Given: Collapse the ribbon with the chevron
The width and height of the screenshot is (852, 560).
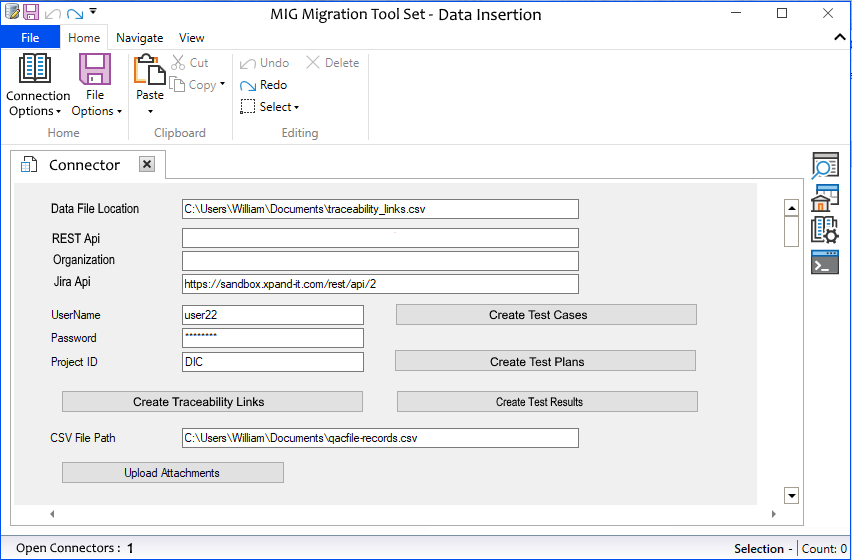Looking at the screenshot, I should pos(840,37).
